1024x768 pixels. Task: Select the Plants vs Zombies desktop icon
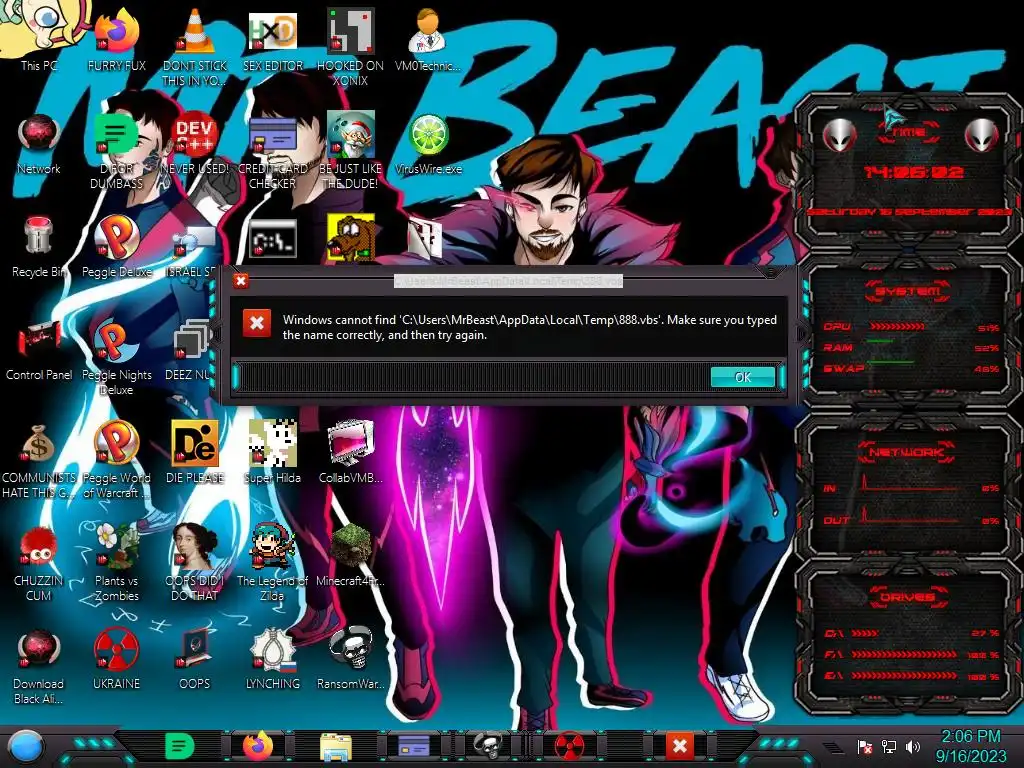[117, 563]
